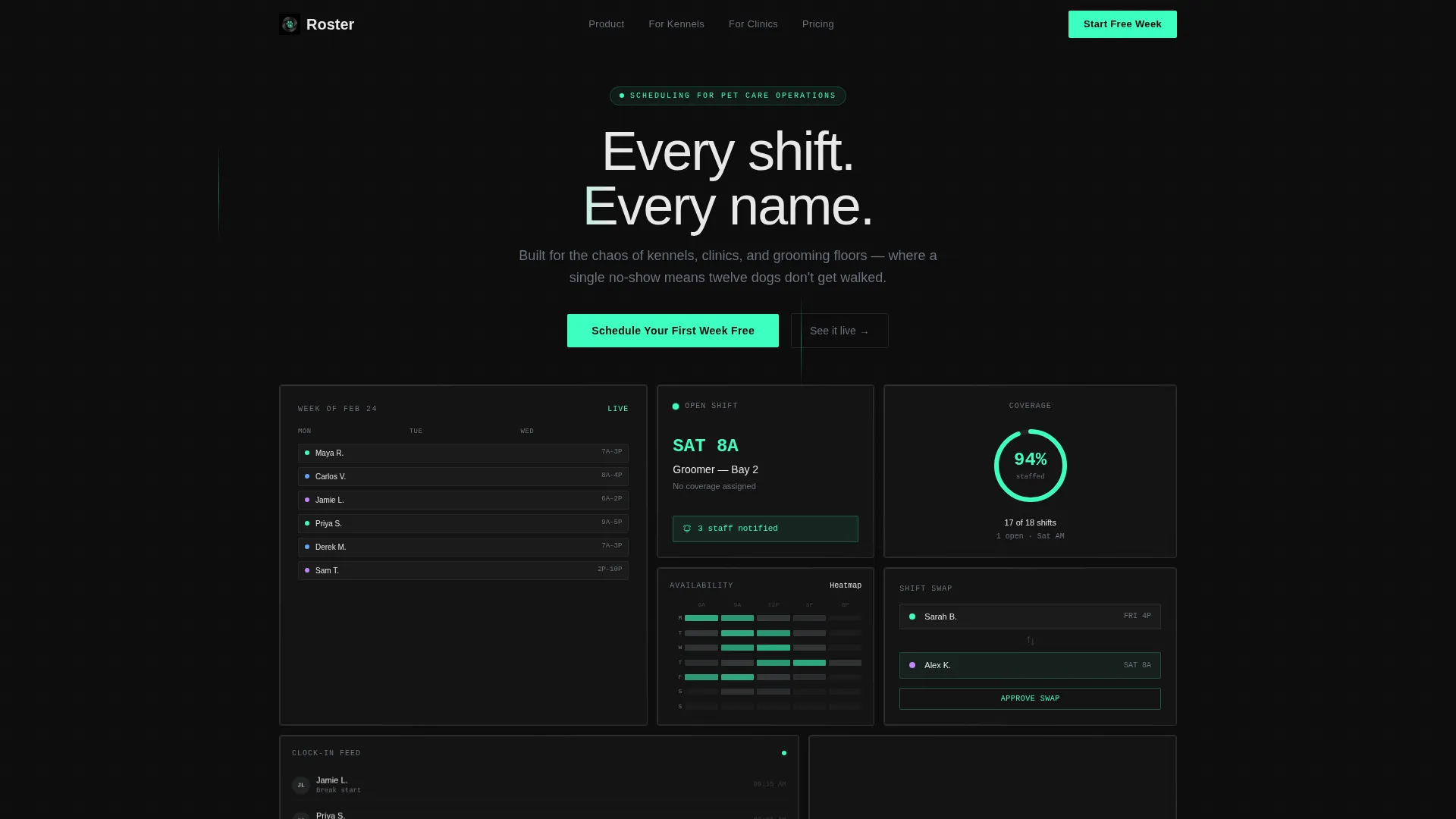This screenshot has width=1456, height=819.
Task: Click the SAT 8A open shift title
Action: 705,446
